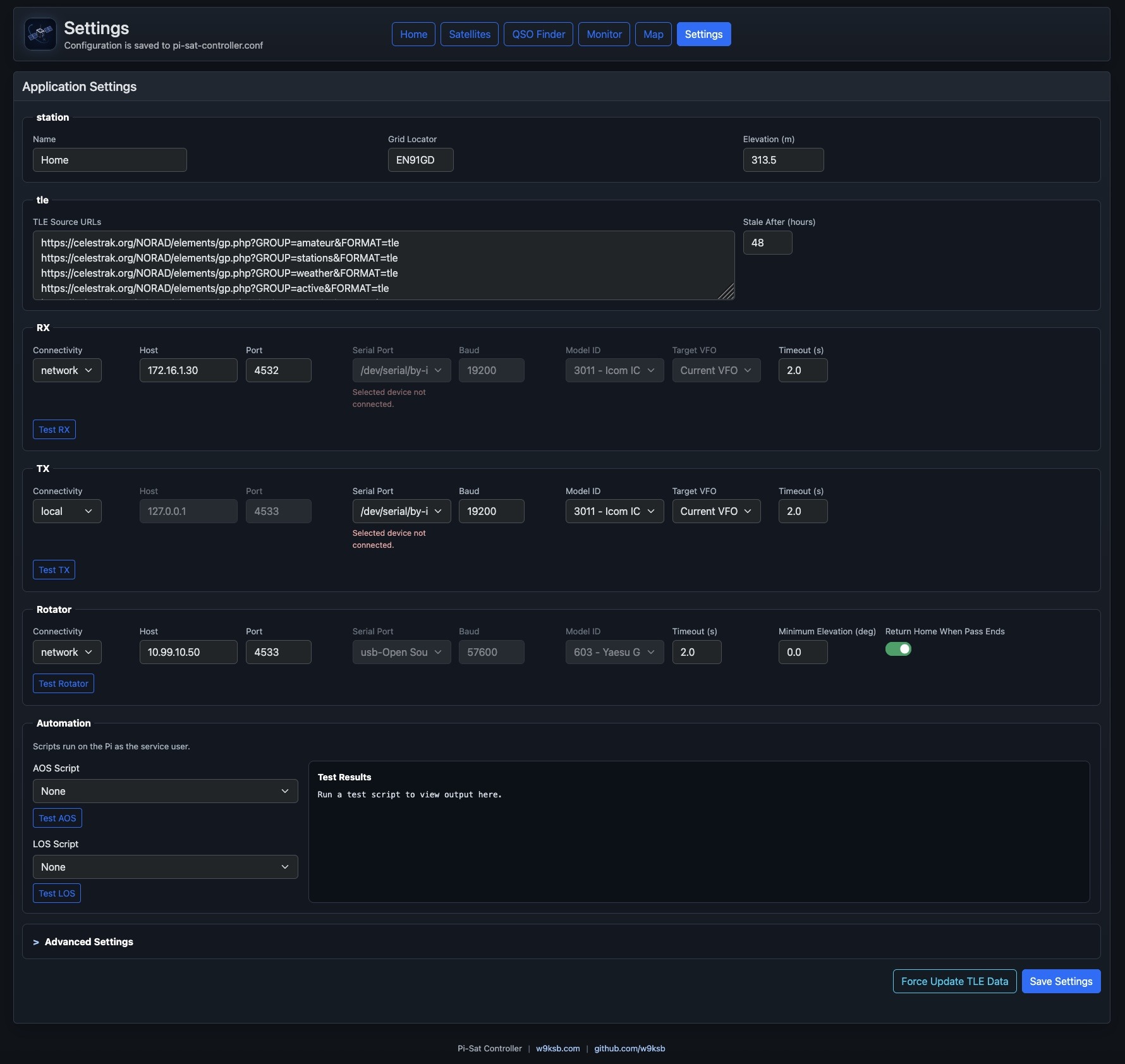Click the RX Host field
Viewport: 1125px width, 1064px height.
click(188, 370)
